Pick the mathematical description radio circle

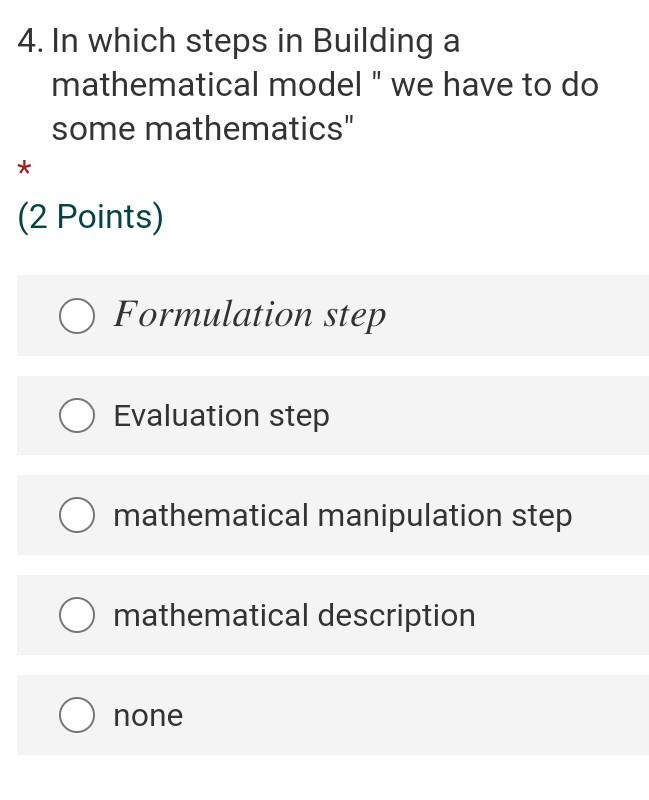pyautogui.click(x=77, y=615)
